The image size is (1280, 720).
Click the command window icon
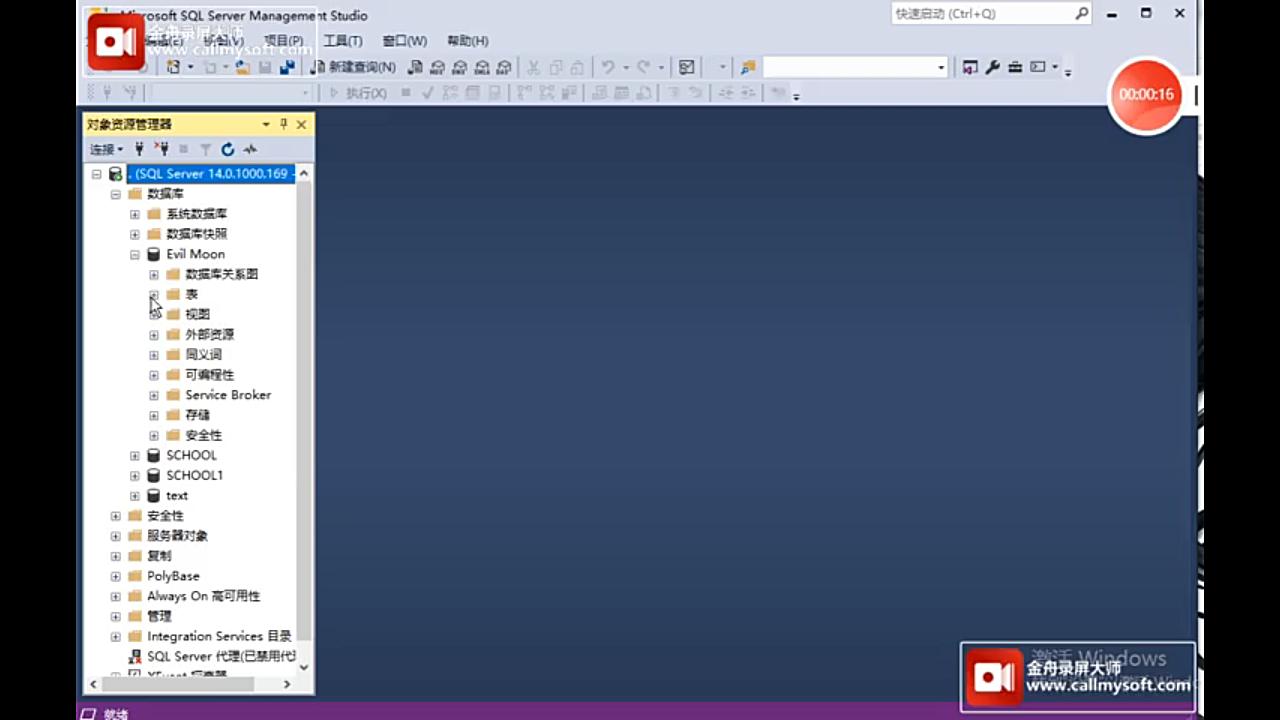coord(1038,67)
